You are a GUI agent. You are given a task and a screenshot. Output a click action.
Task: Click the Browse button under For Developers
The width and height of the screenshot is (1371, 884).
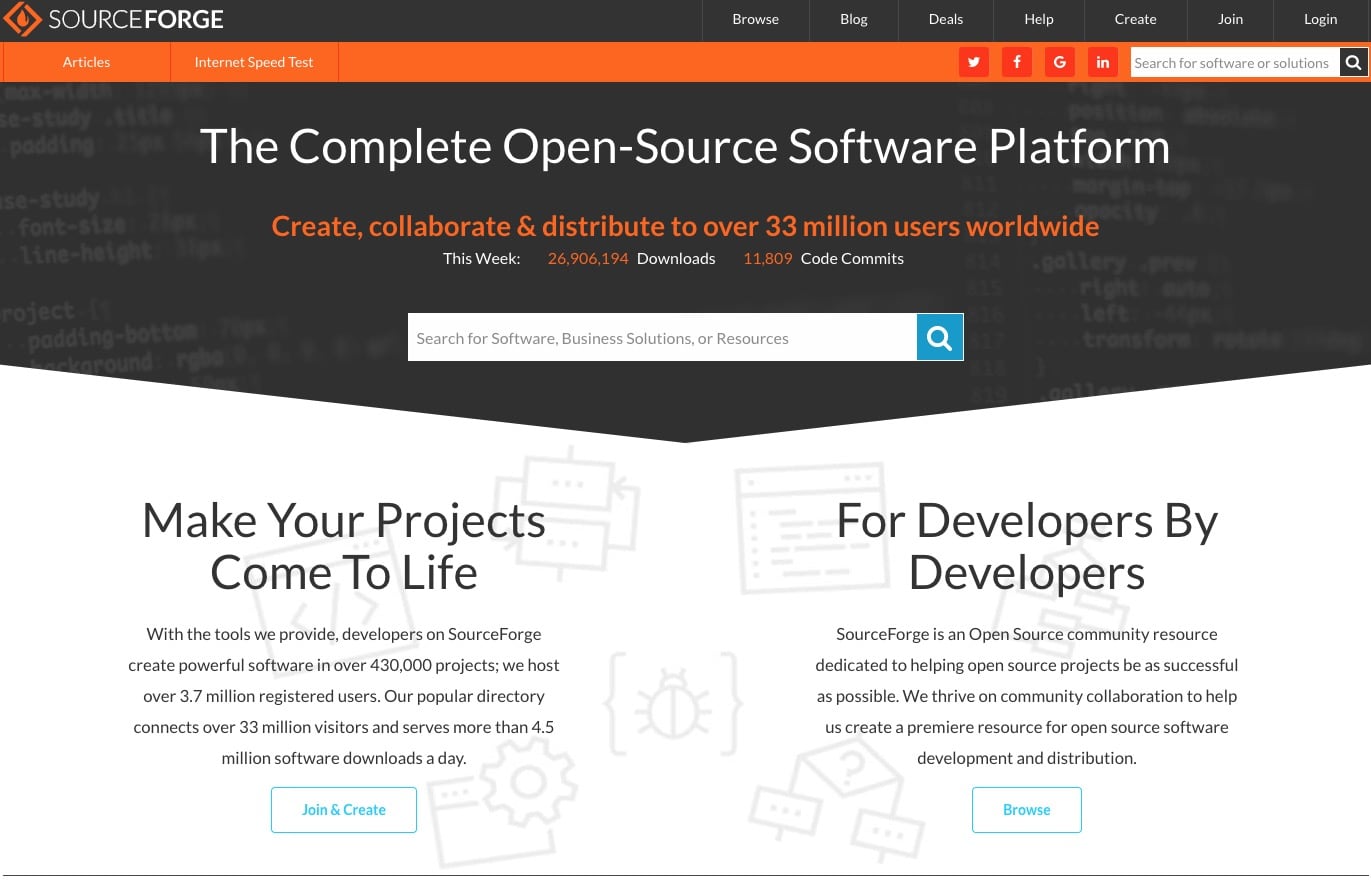coord(1026,809)
